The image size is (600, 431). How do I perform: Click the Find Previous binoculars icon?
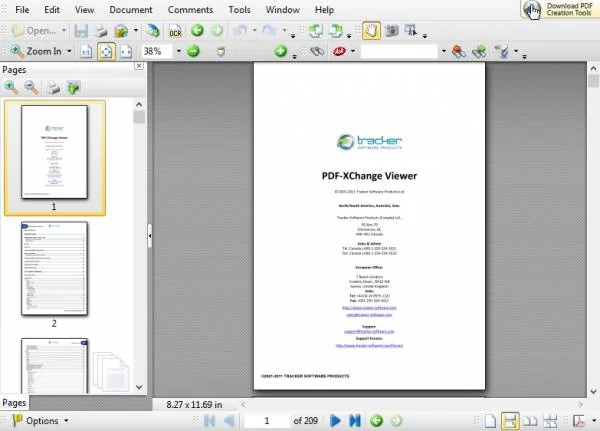[x=458, y=51]
